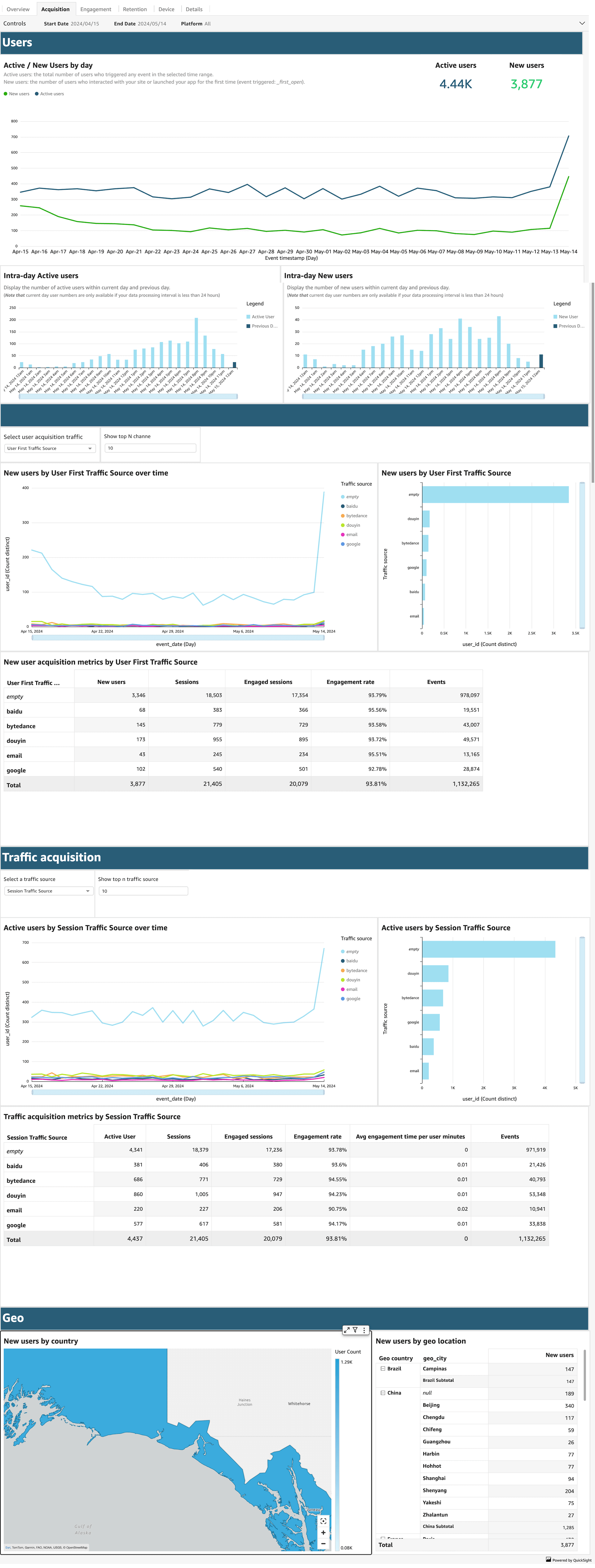Click the QuickSight logo icon
The image size is (595, 1568).
(x=548, y=1560)
